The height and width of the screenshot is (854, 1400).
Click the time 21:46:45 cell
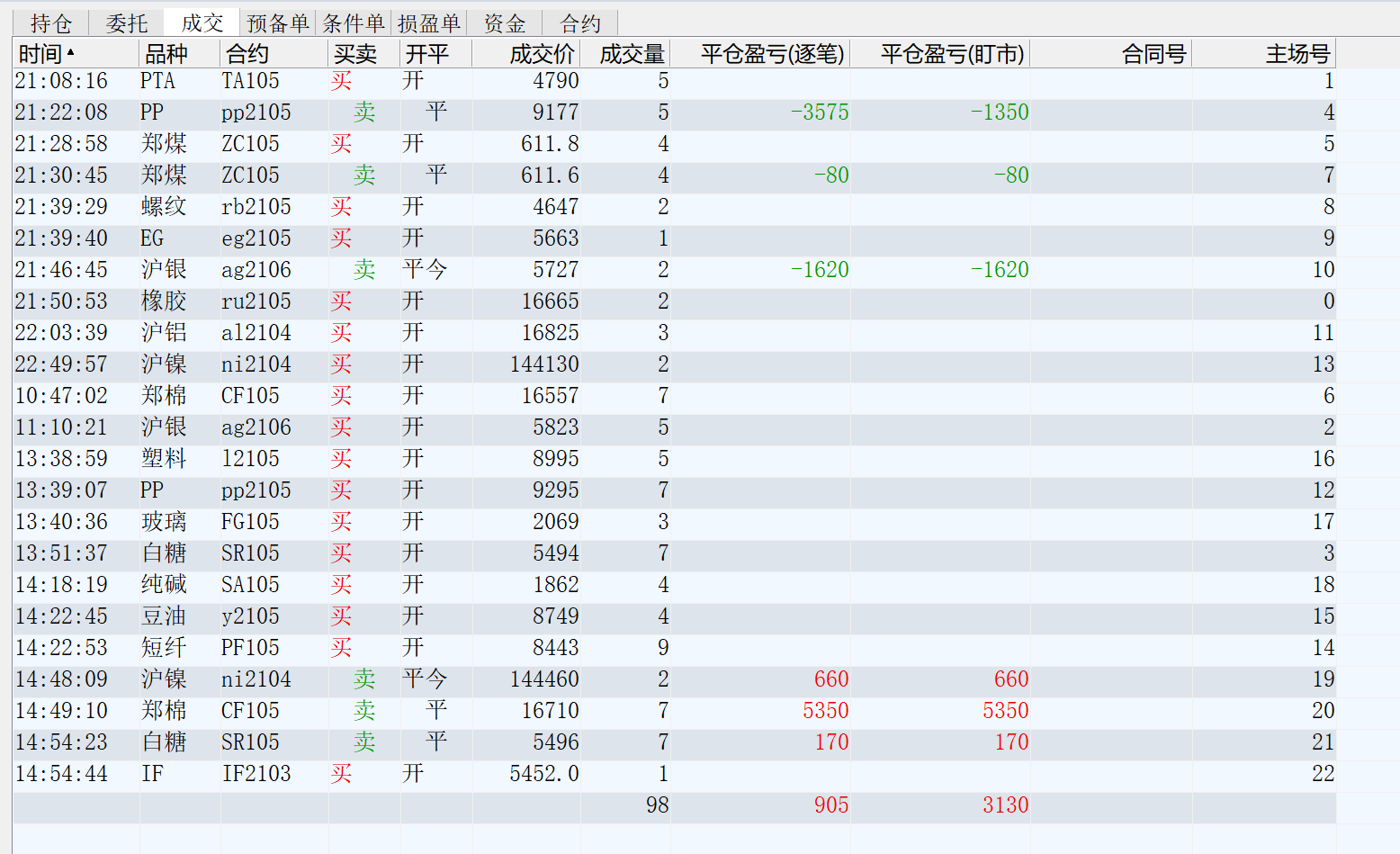(61, 270)
